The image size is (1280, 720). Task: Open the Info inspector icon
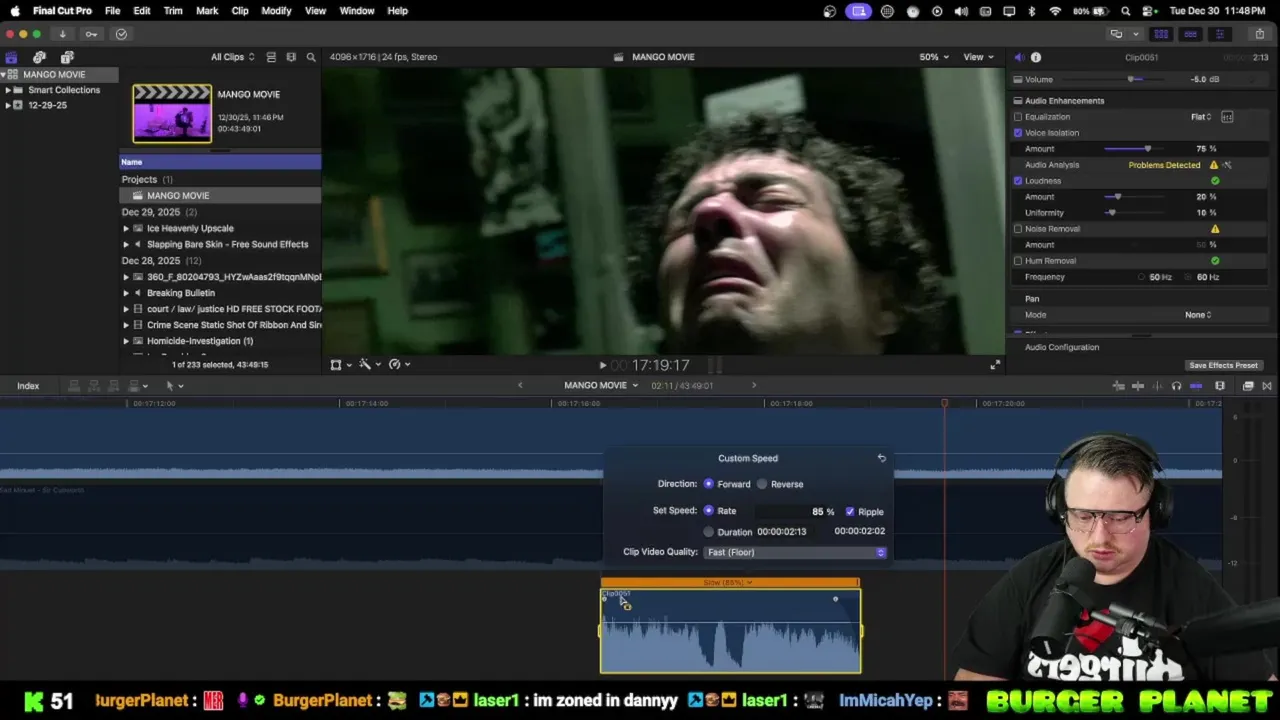point(1036,57)
